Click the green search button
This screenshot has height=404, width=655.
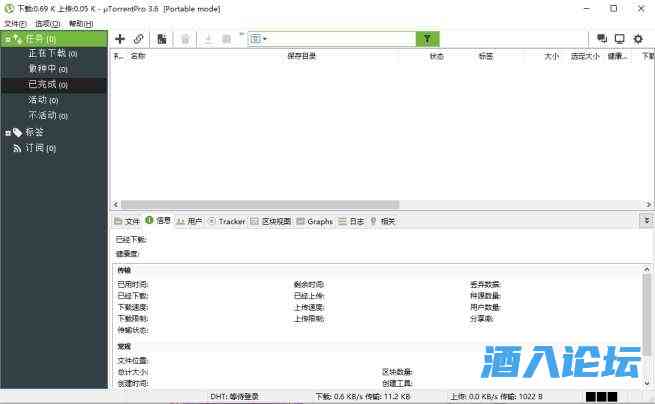pos(427,39)
